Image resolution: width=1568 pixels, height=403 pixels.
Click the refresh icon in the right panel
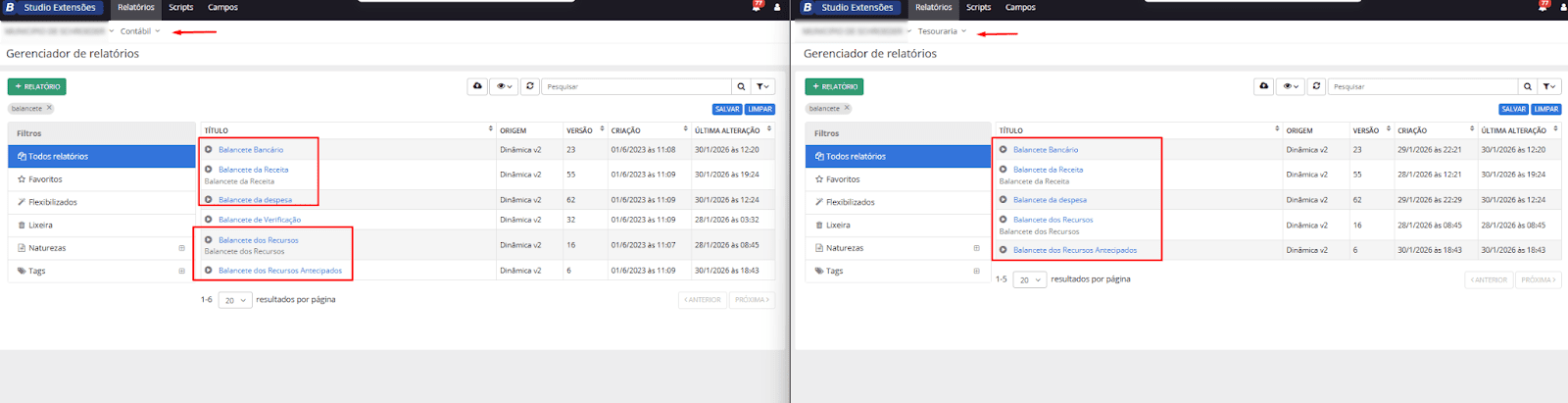pos(1316,86)
